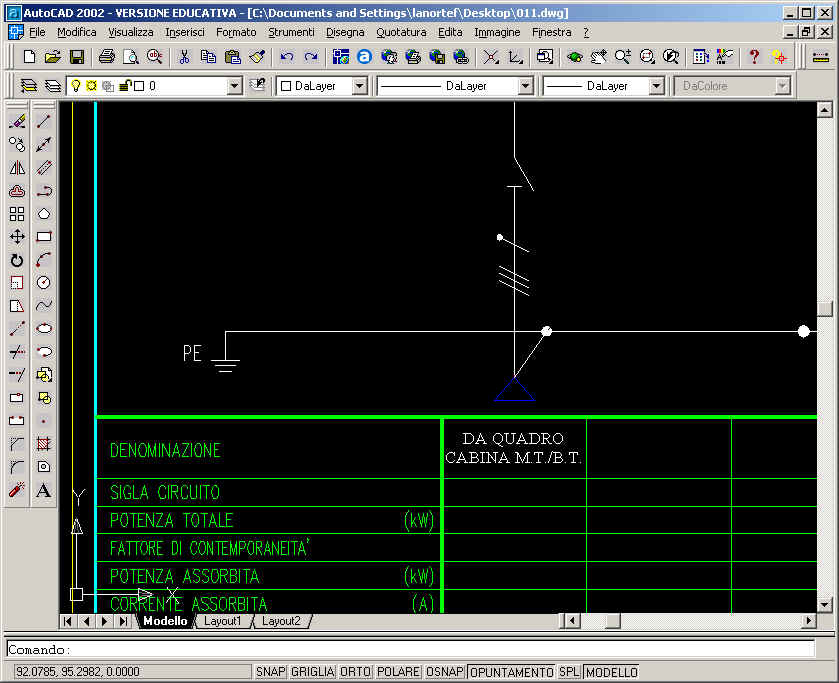Select the Arc draw tool

point(44,260)
